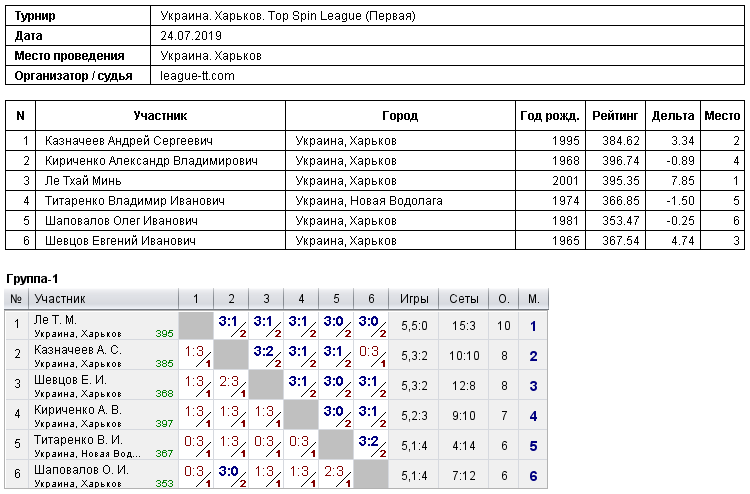Click the organizer value league-tt.com
The width and height of the screenshot is (750, 494).
[x=197, y=76]
